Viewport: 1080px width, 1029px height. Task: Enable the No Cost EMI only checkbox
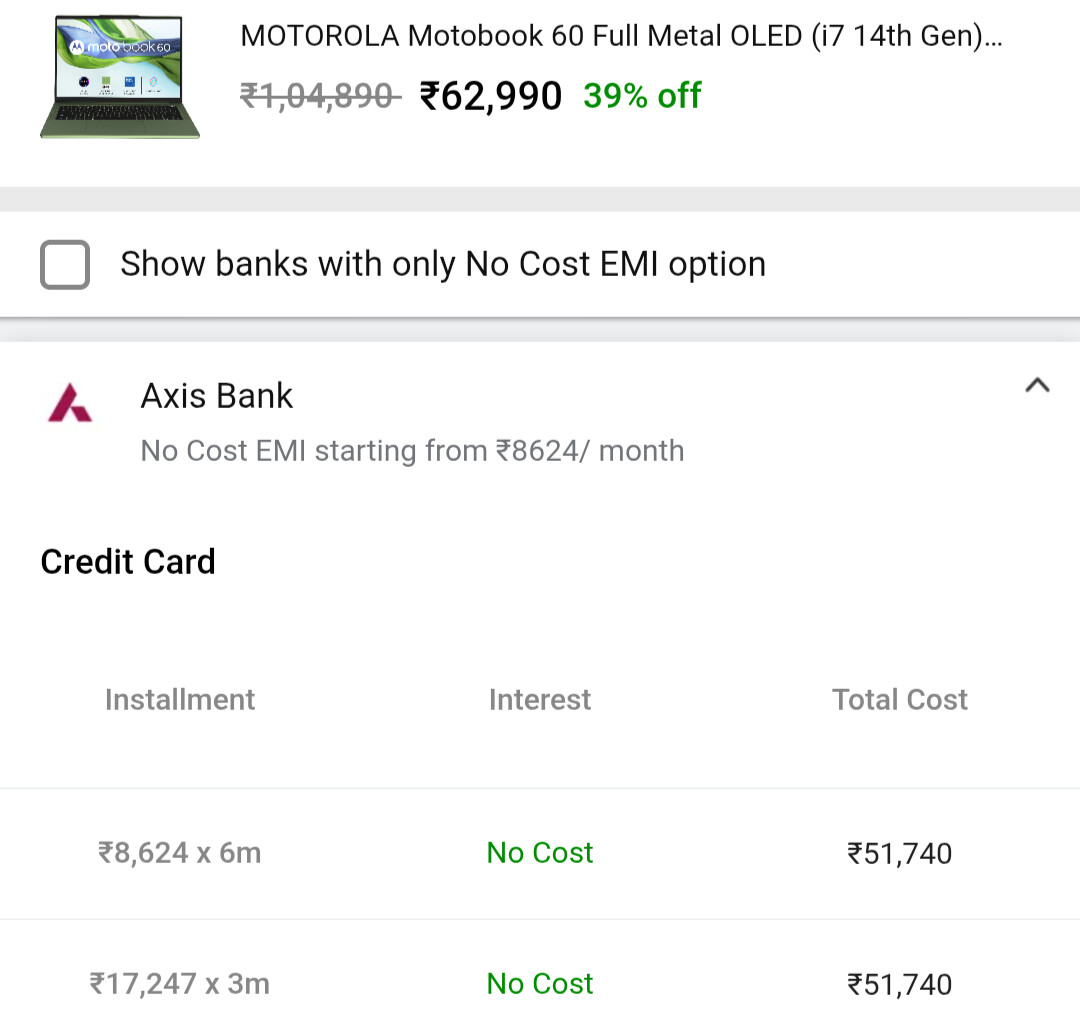[65, 264]
